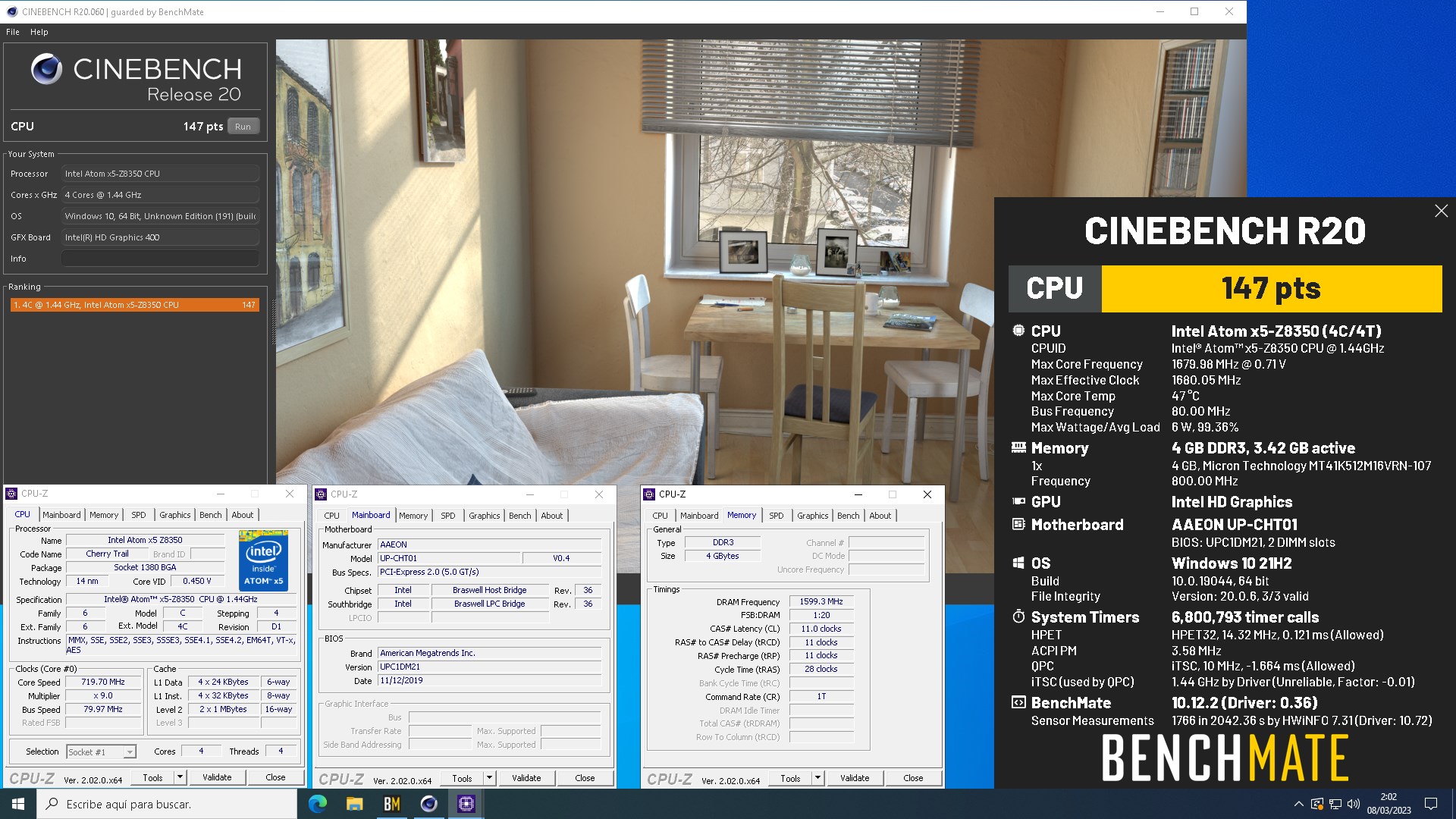1456x819 pixels.
Task: Click Validate in left CPU-Z window
Action: [x=217, y=777]
